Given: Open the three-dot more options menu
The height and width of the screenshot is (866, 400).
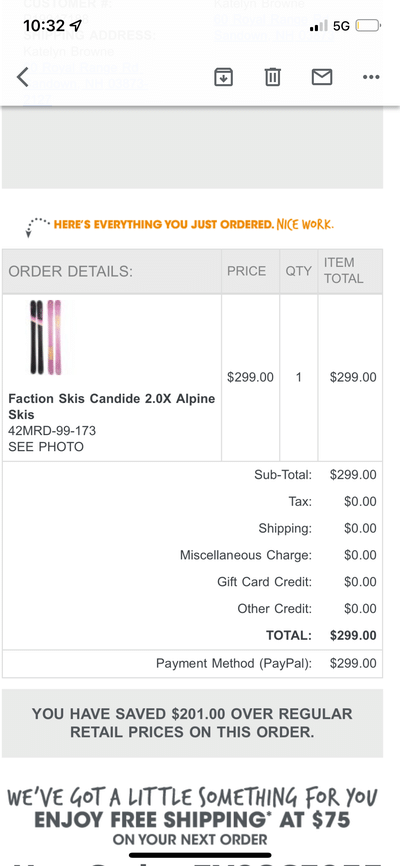Looking at the screenshot, I should (x=371, y=77).
